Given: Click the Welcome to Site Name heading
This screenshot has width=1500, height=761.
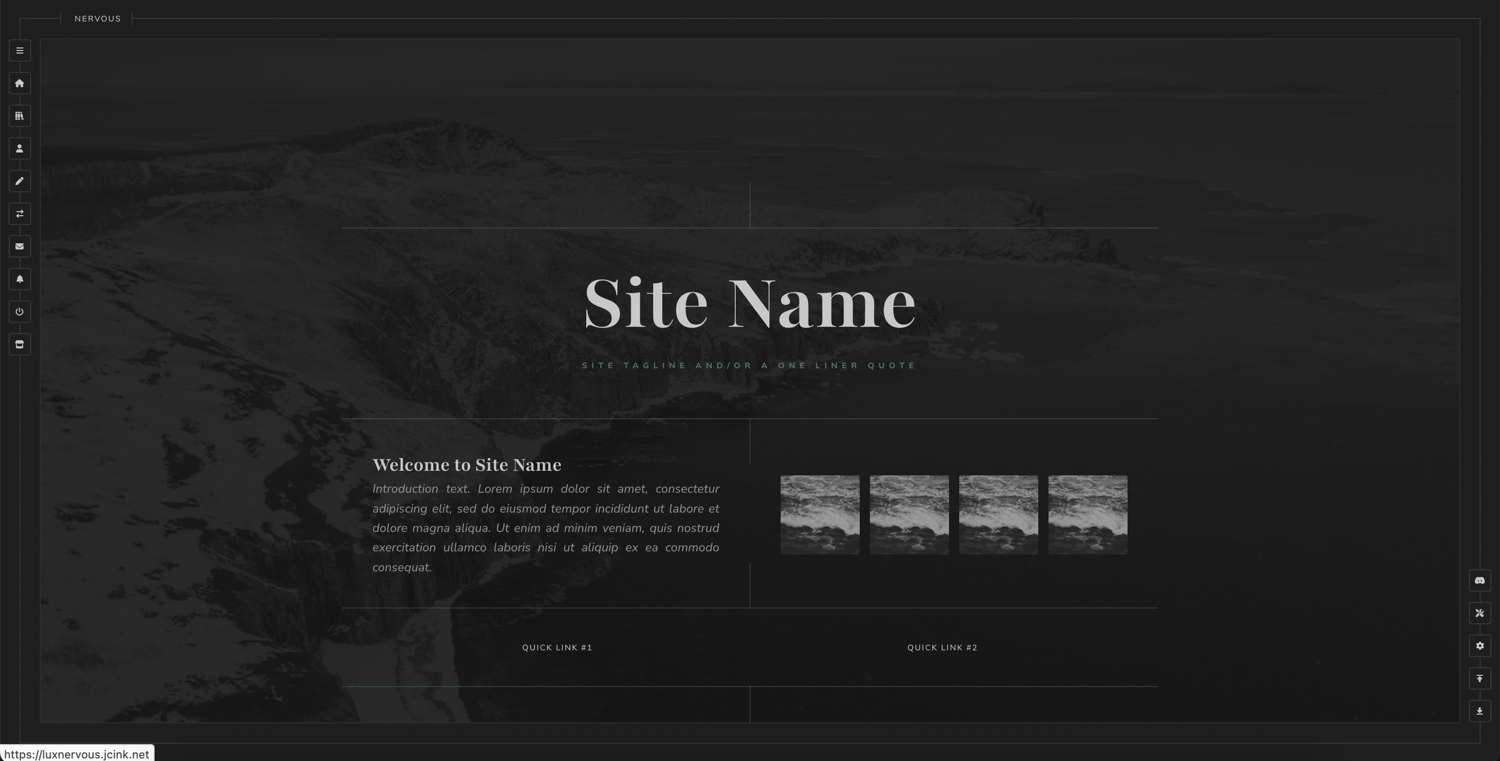Looking at the screenshot, I should click(x=467, y=465).
